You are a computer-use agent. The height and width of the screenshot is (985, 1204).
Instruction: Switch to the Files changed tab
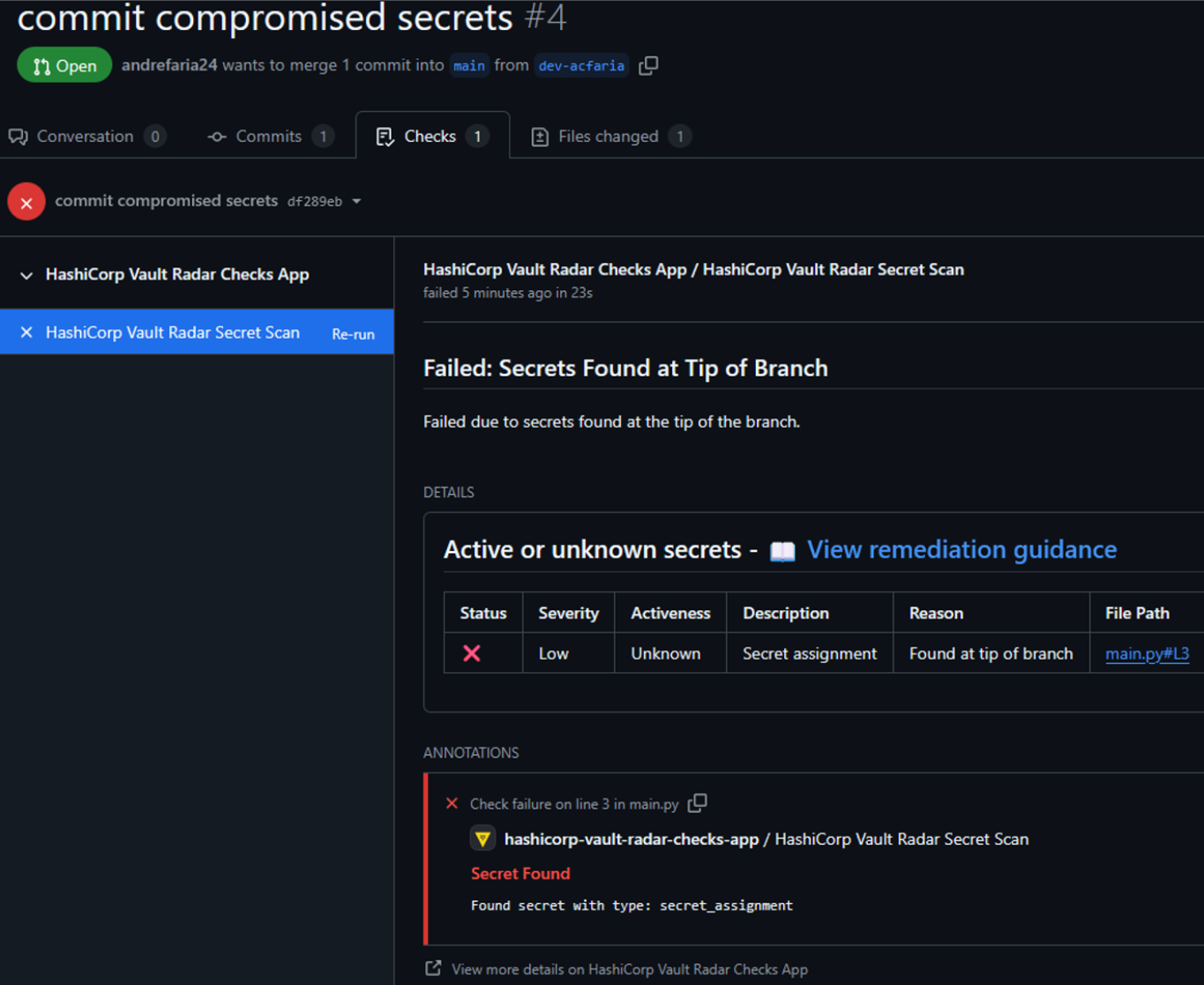coord(609,137)
